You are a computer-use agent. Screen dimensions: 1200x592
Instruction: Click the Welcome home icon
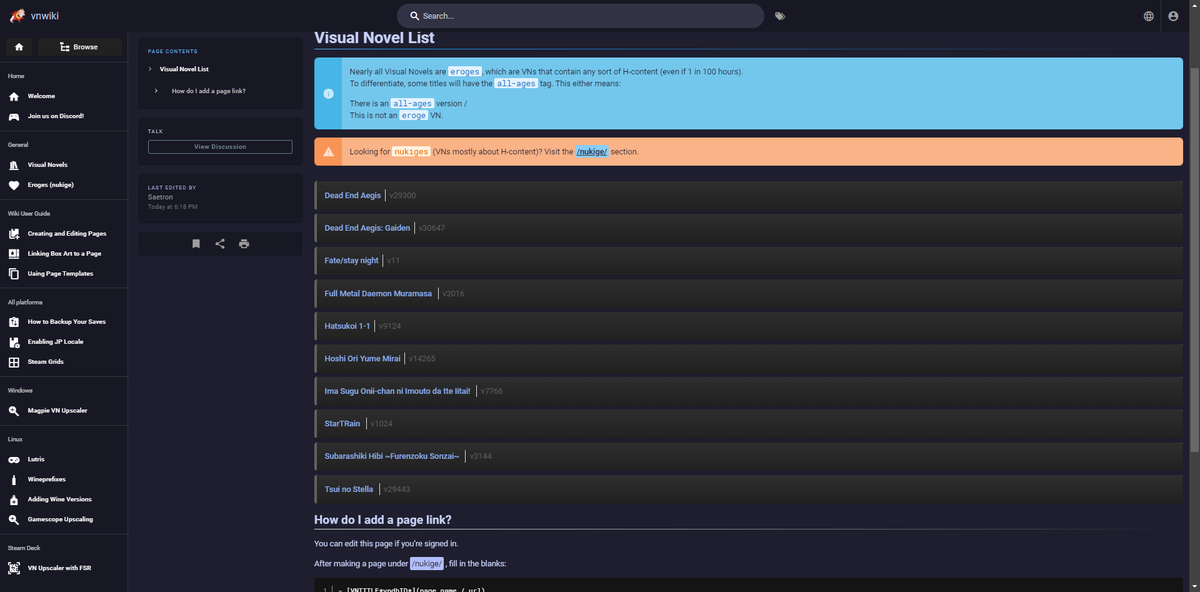[x=14, y=96]
